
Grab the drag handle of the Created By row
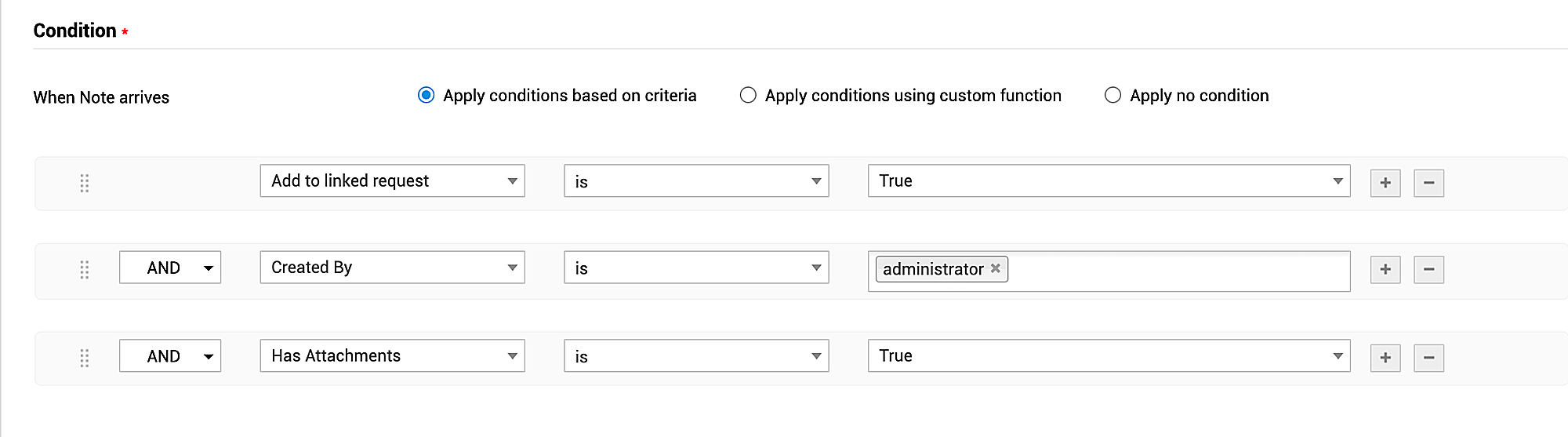tap(85, 270)
